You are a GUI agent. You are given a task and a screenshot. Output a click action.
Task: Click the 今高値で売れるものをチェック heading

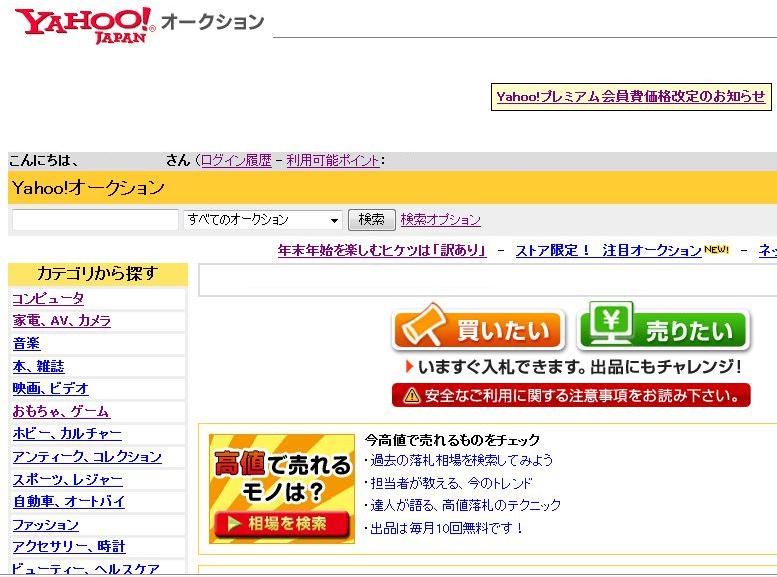[x=452, y=440]
